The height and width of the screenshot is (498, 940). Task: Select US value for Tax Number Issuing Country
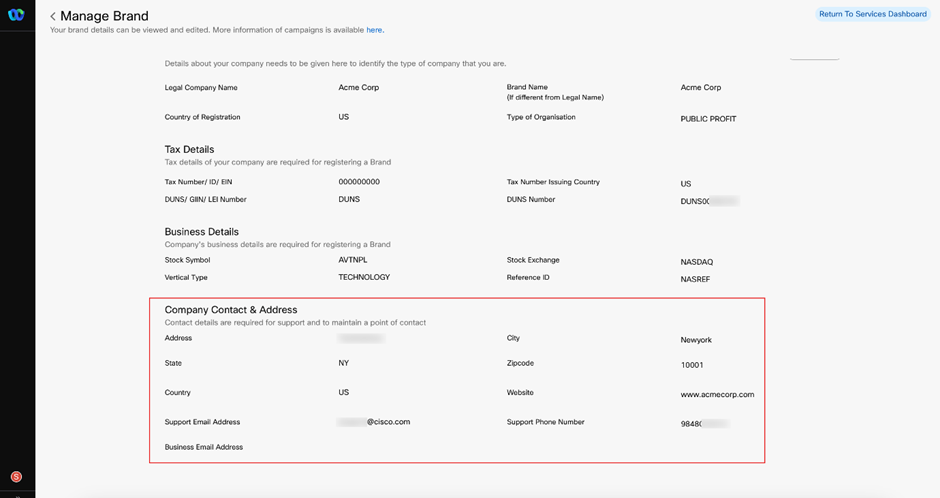click(x=686, y=184)
